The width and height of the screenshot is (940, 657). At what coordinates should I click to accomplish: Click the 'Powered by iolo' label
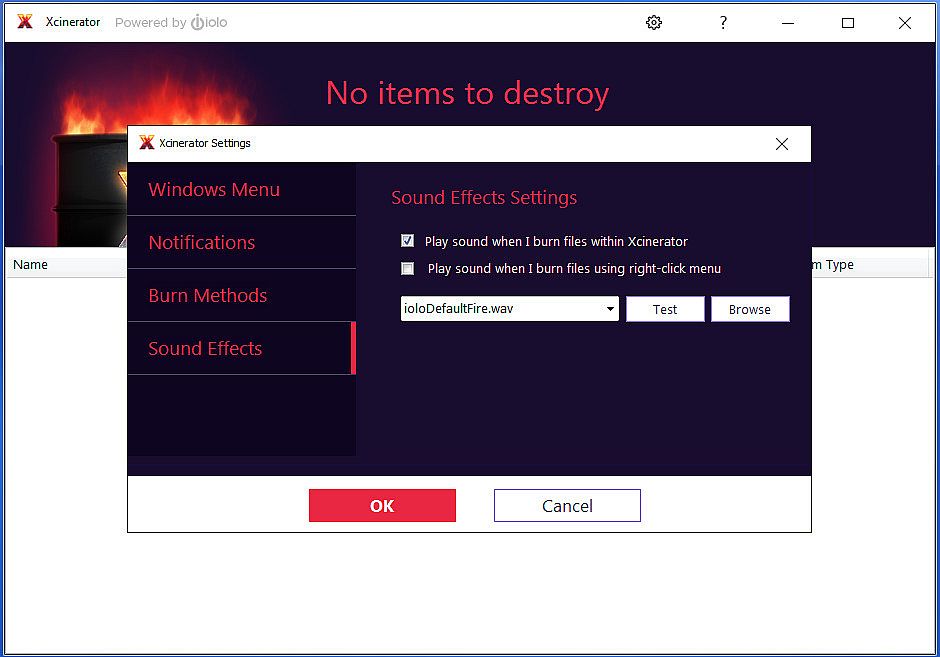click(x=171, y=23)
